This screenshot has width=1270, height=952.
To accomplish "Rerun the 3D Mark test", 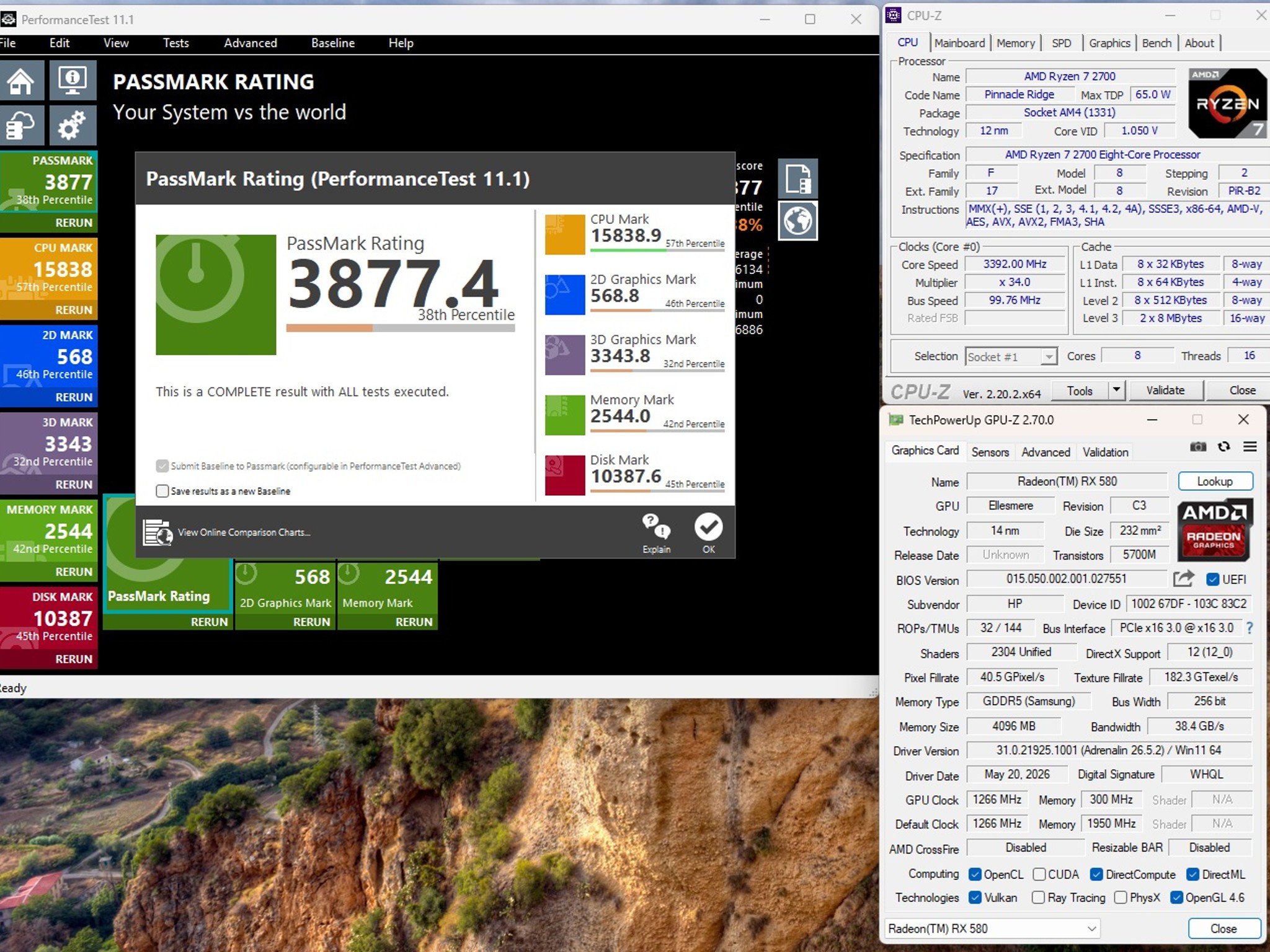I will pyautogui.click(x=74, y=485).
